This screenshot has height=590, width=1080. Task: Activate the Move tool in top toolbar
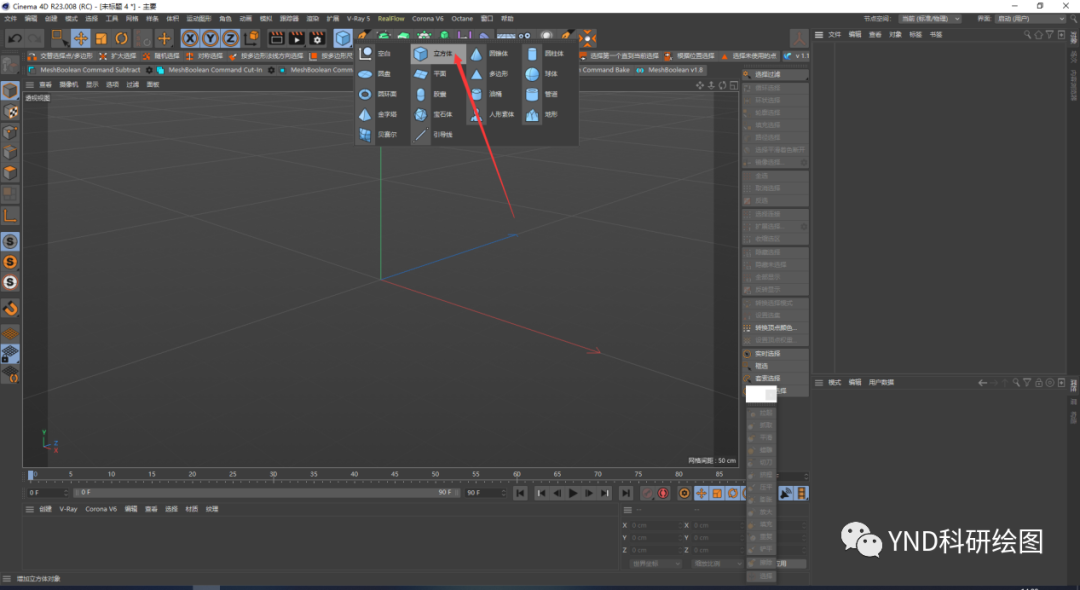point(81,39)
